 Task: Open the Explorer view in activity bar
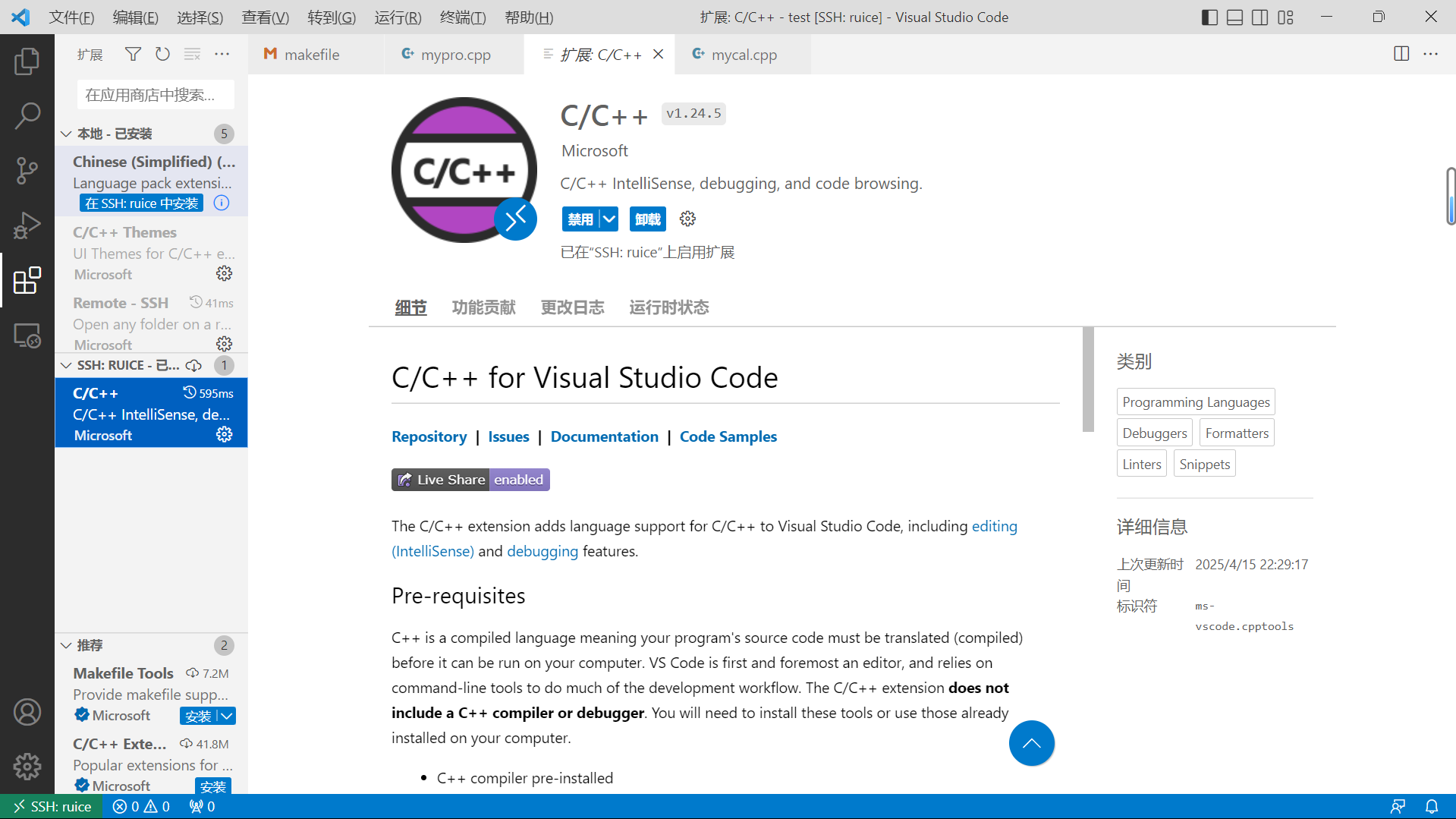pyautogui.click(x=27, y=61)
